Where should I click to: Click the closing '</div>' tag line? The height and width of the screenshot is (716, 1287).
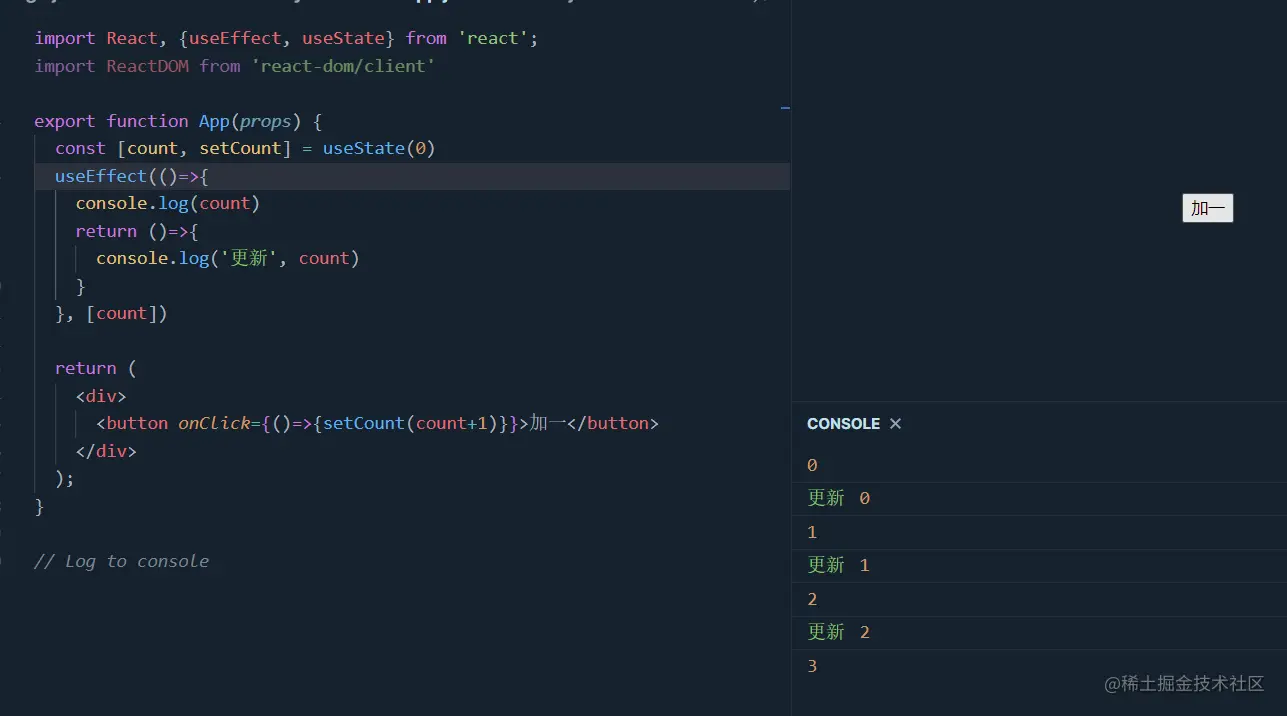click(x=106, y=451)
